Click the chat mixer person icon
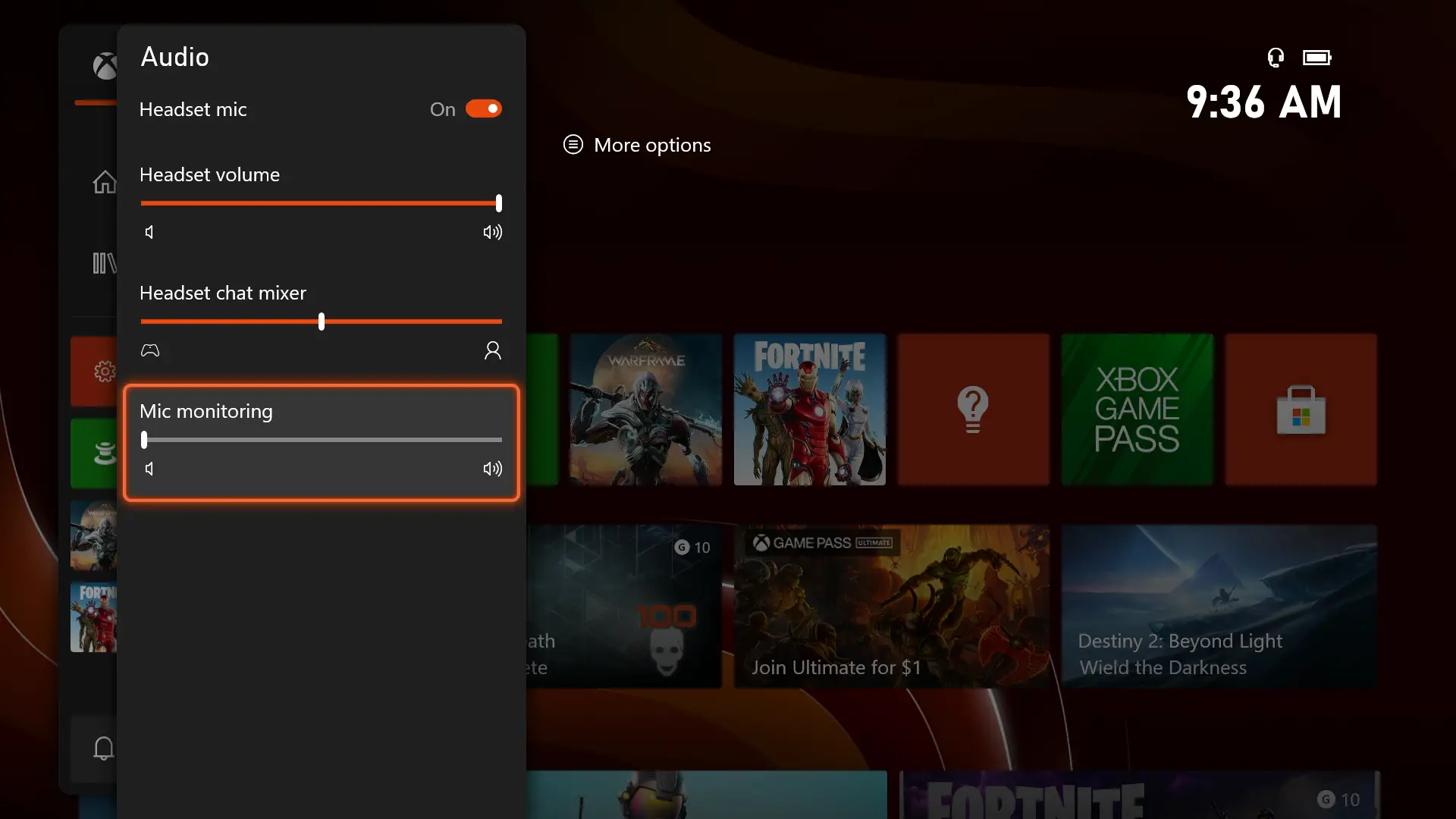The height and width of the screenshot is (819, 1456). click(x=493, y=350)
